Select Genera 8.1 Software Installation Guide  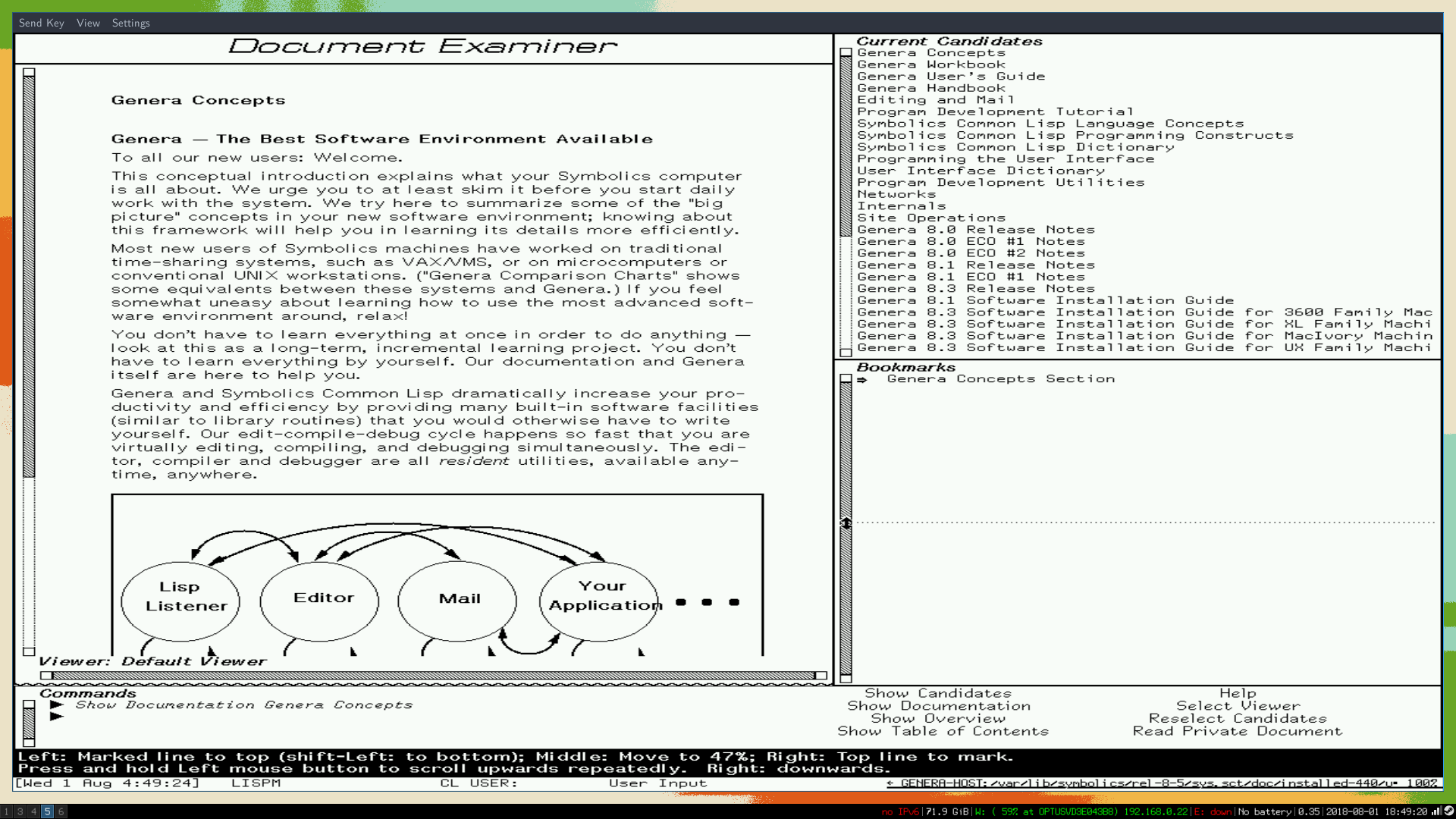point(1046,300)
